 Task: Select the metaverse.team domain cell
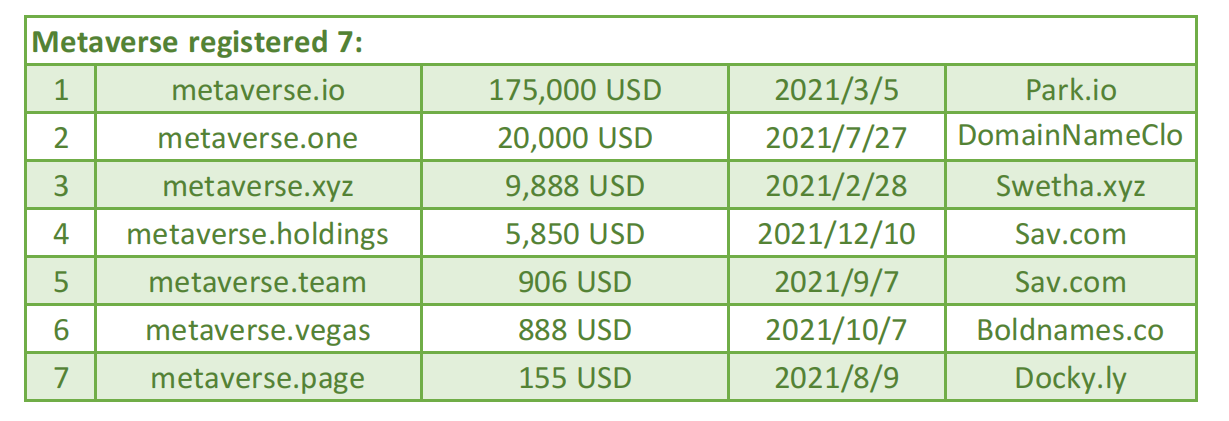258,281
